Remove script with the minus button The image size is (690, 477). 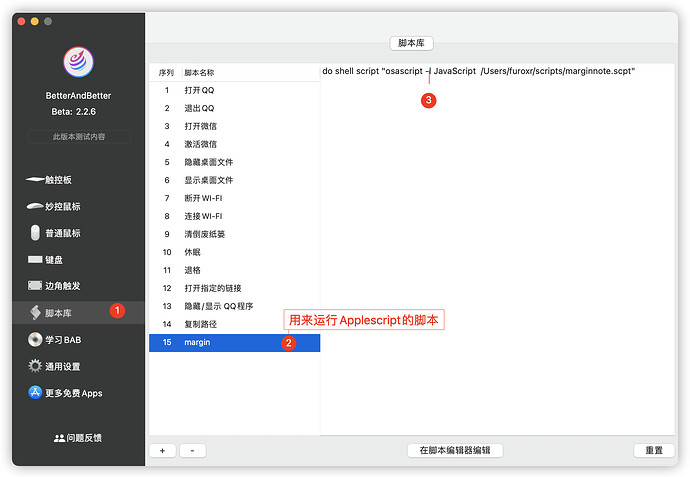(192, 451)
